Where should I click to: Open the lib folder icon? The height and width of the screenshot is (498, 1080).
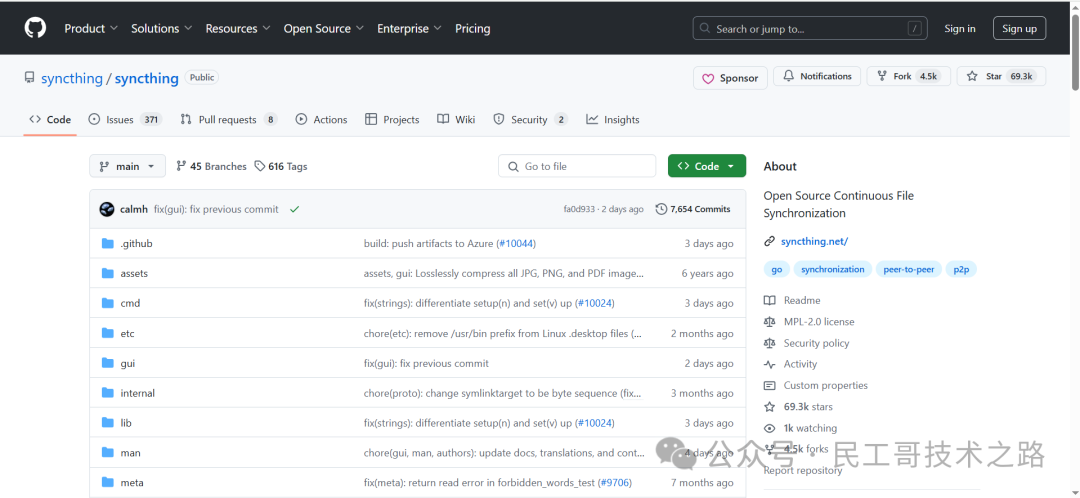point(107,423)
